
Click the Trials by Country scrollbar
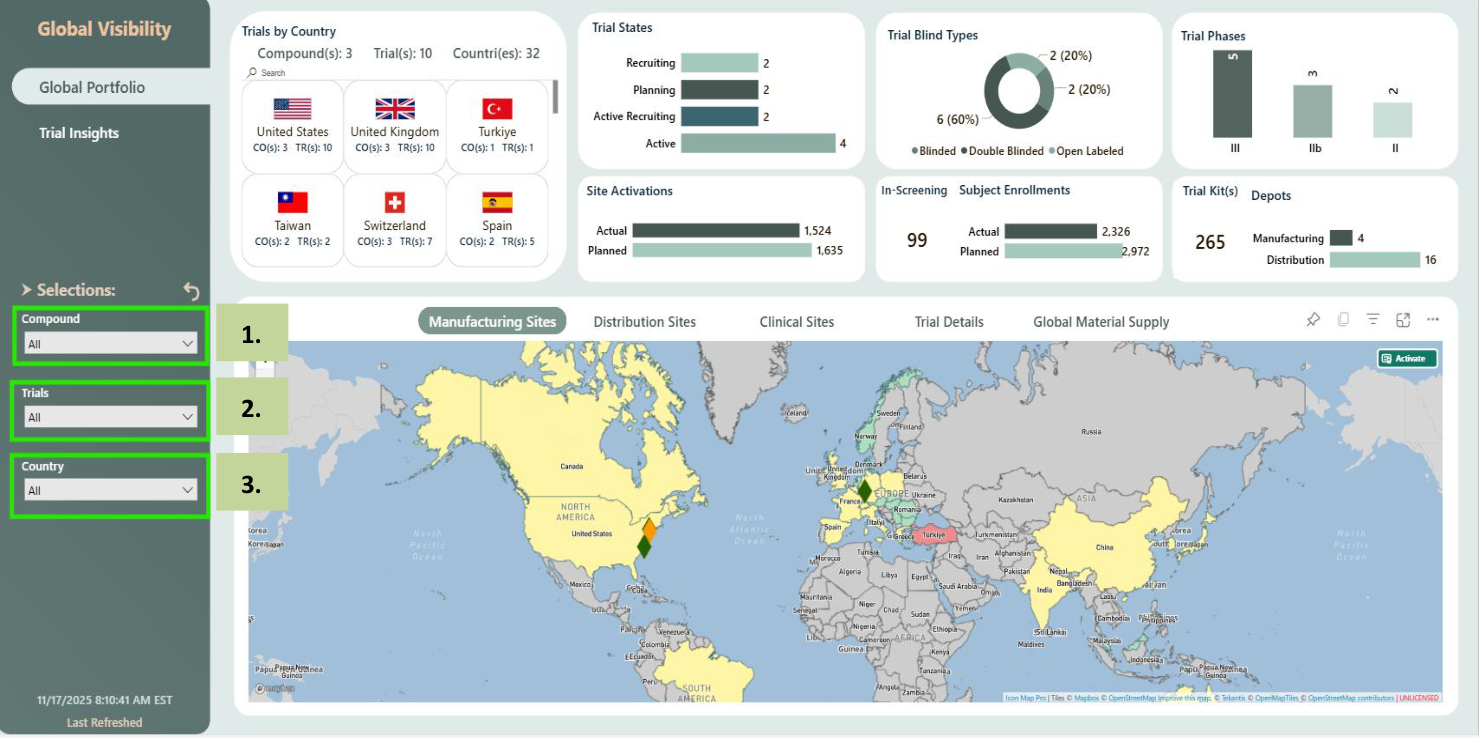pyautogui.click(x=555, y=98)
